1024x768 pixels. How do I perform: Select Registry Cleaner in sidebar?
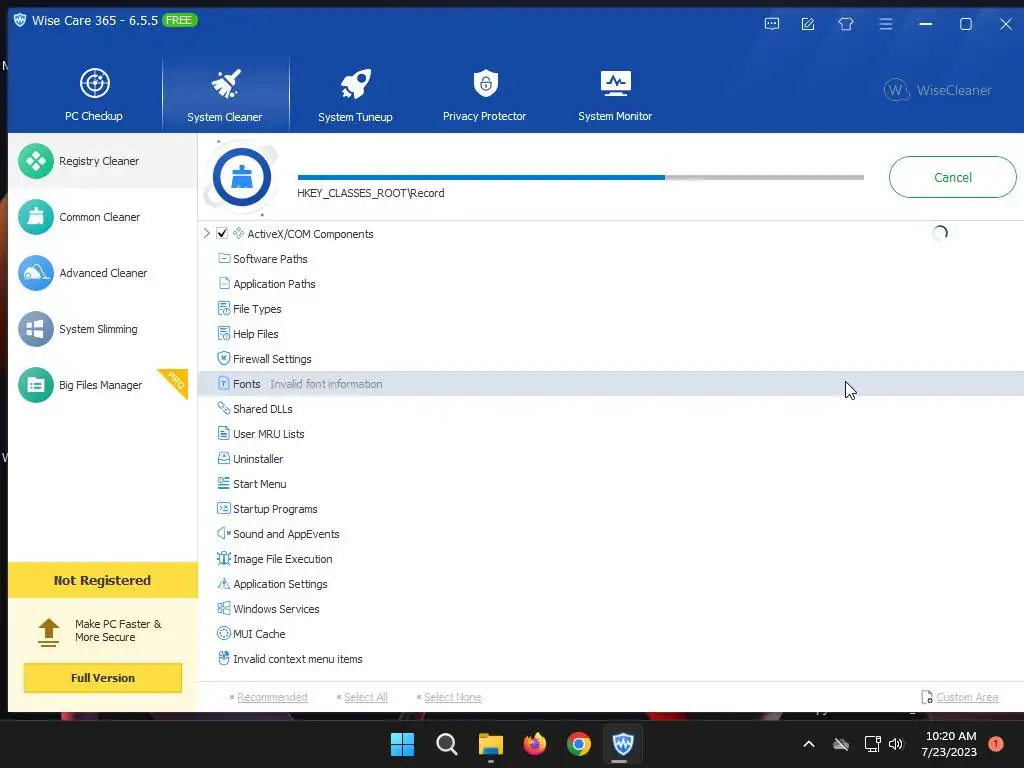(x=103, y=161)
